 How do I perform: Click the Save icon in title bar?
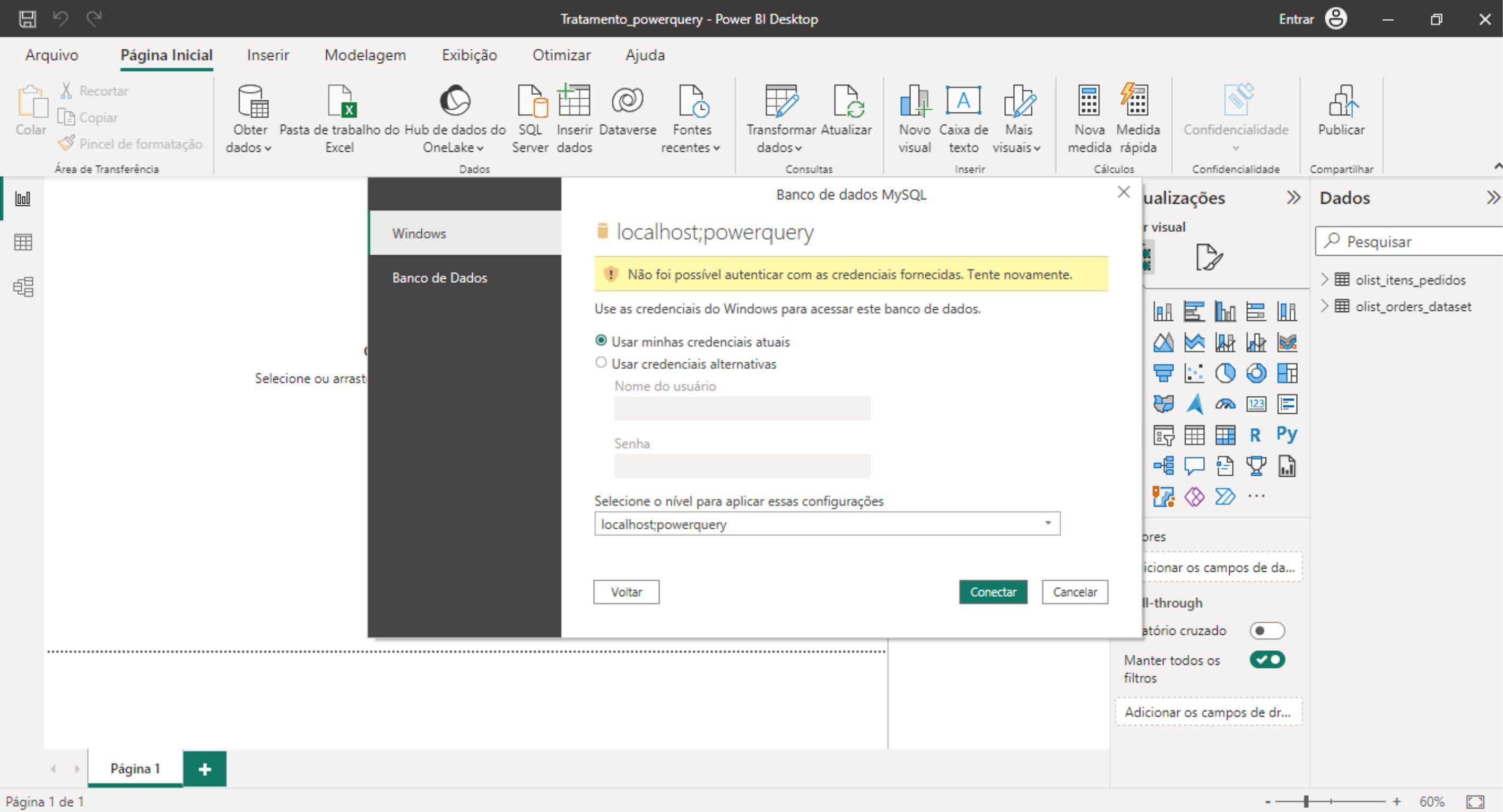tap(27, 19)
